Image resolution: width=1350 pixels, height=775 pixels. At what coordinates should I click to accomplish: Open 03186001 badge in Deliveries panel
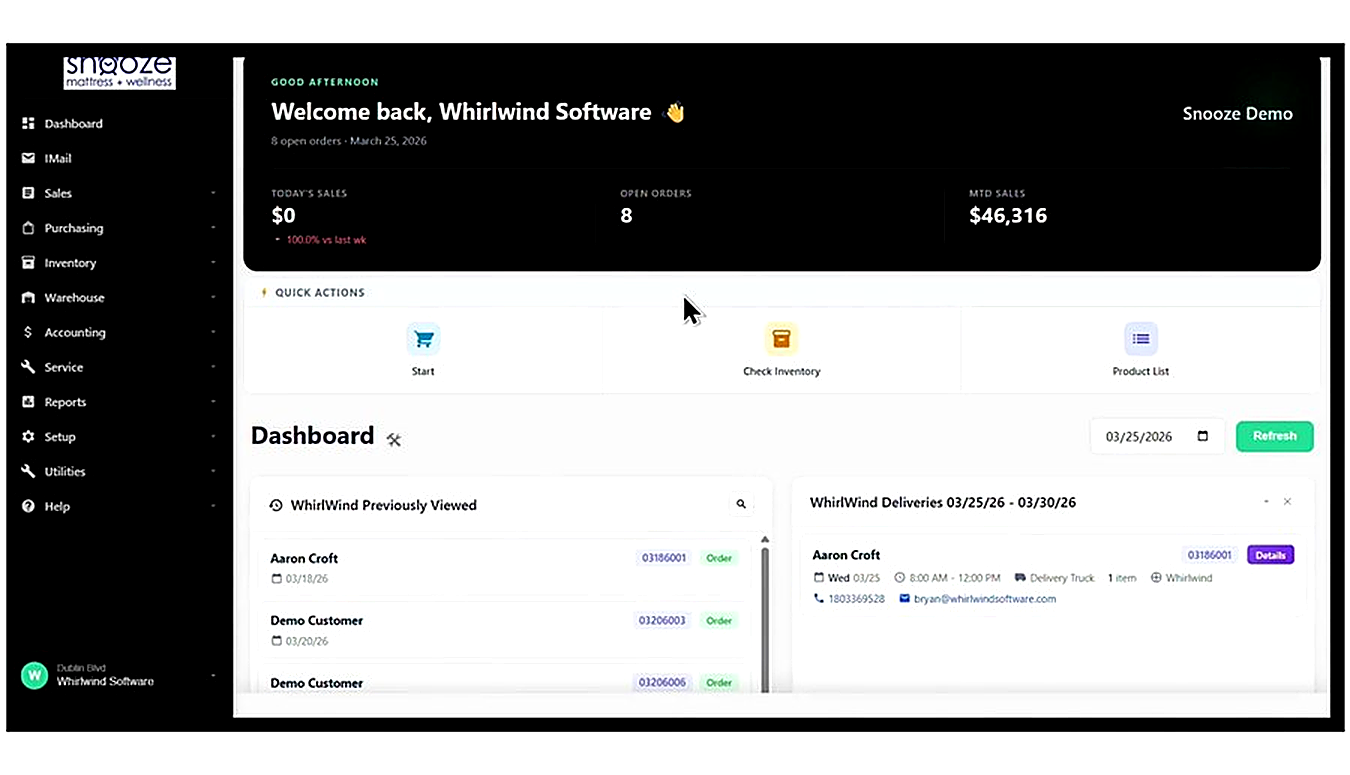(x=1210, y=555)
